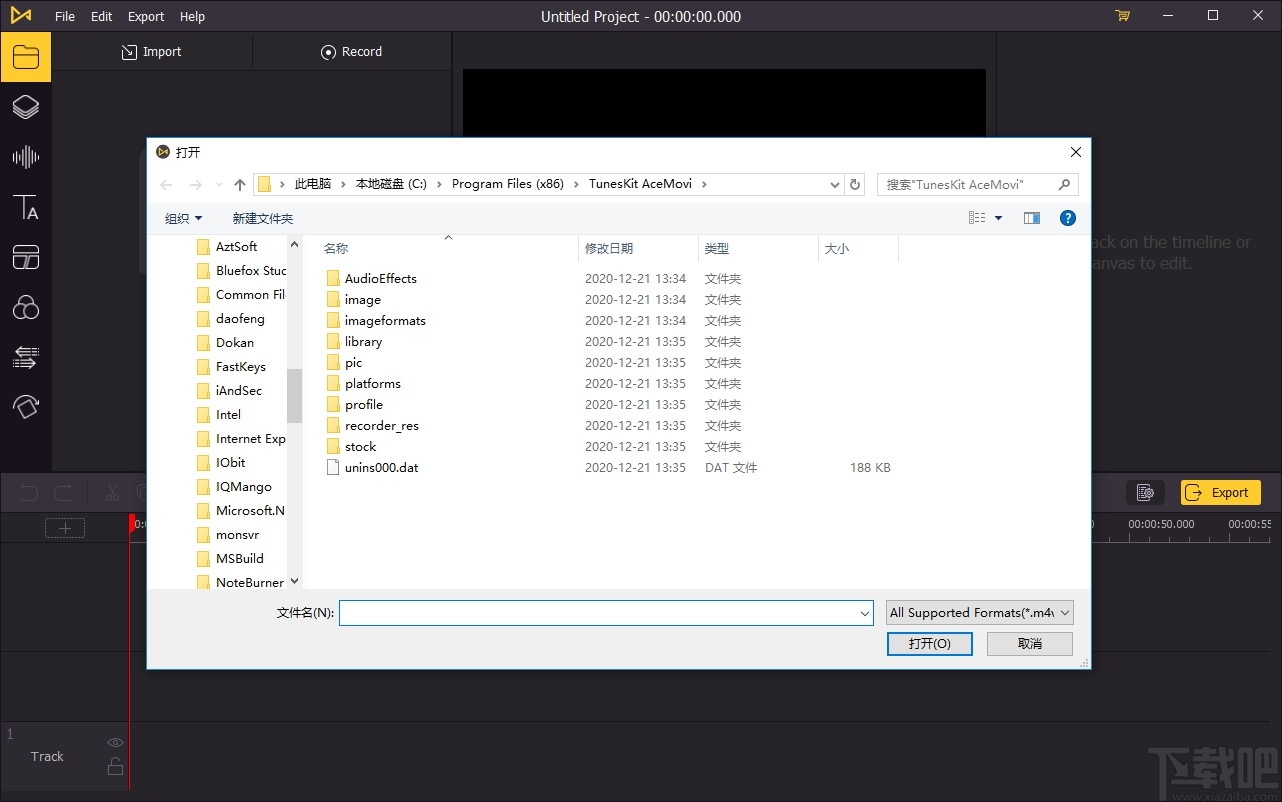
Task: Open the All Supported Formats dropdown
Action: [x=978, y=612]
